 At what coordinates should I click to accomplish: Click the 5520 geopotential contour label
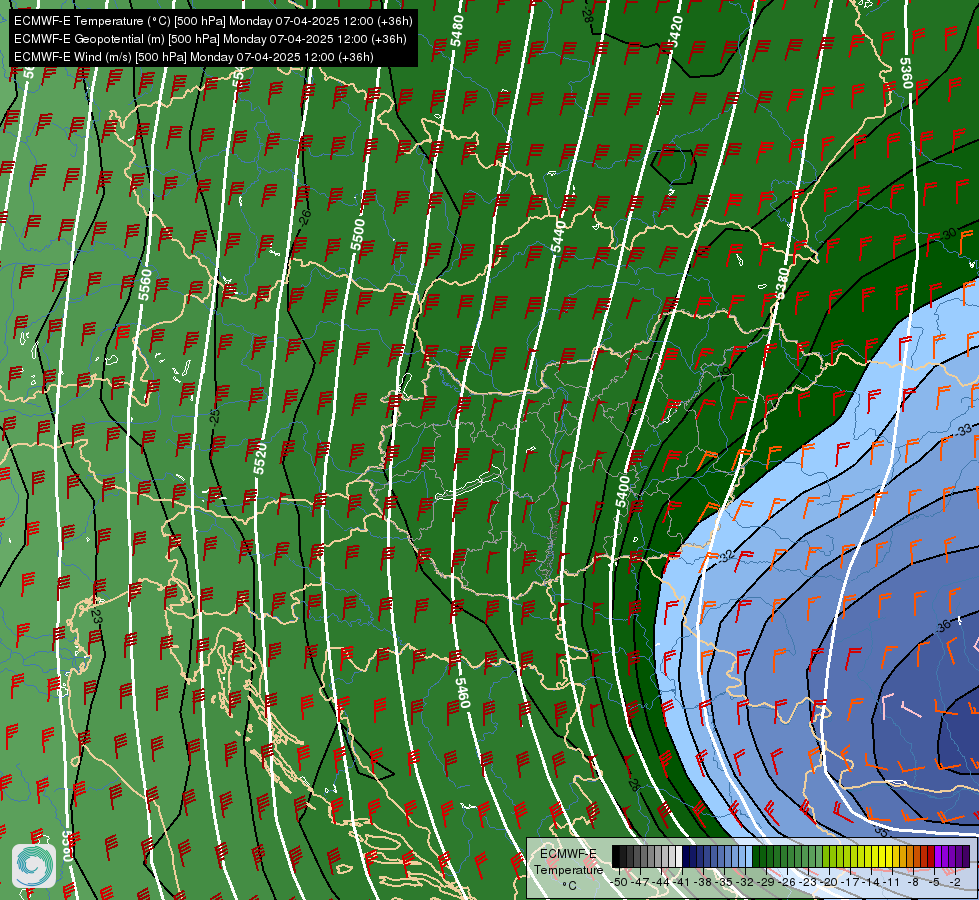(260, 458)
